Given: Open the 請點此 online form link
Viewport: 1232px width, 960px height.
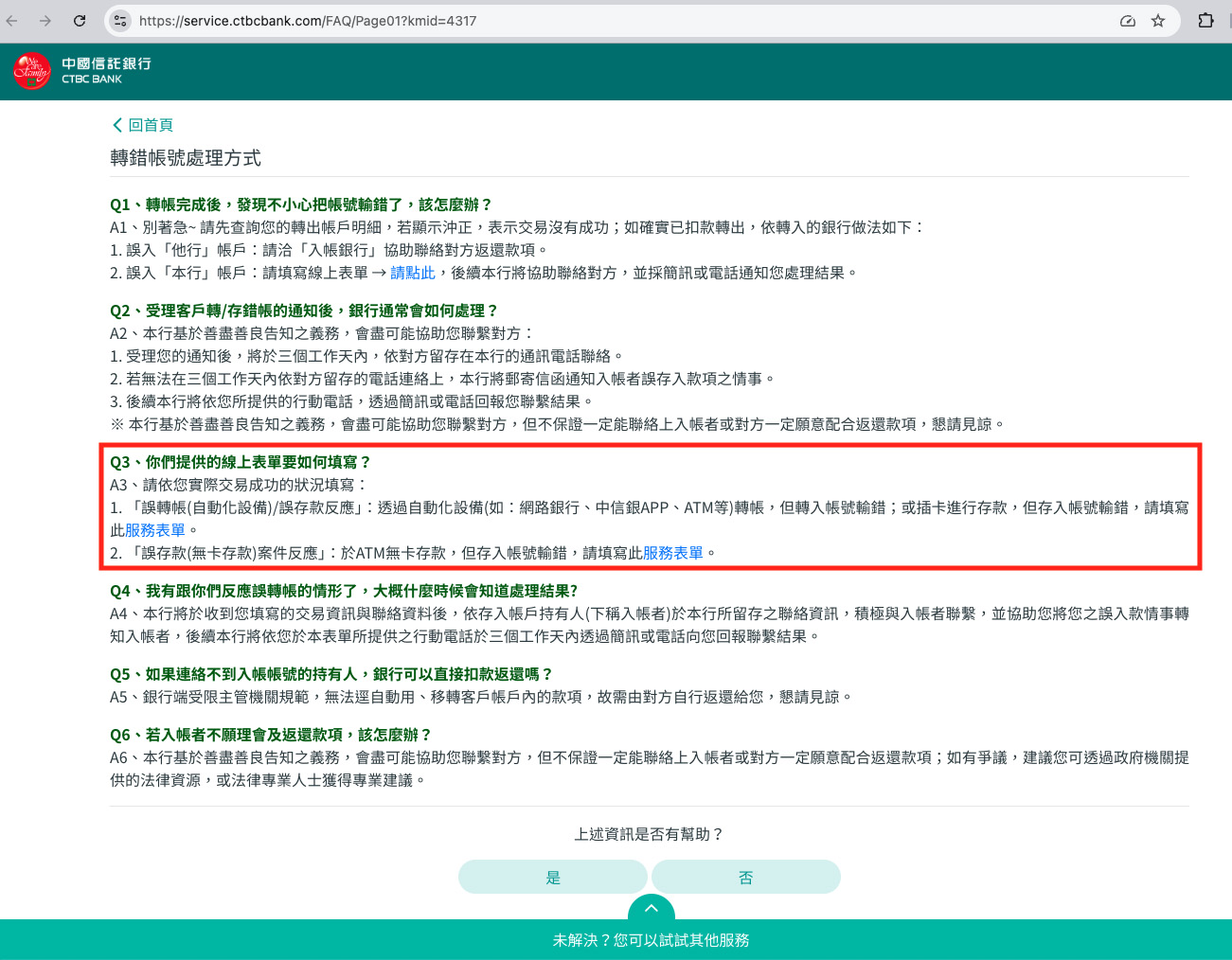Looking at the screenshot, I should pos(413,273).
